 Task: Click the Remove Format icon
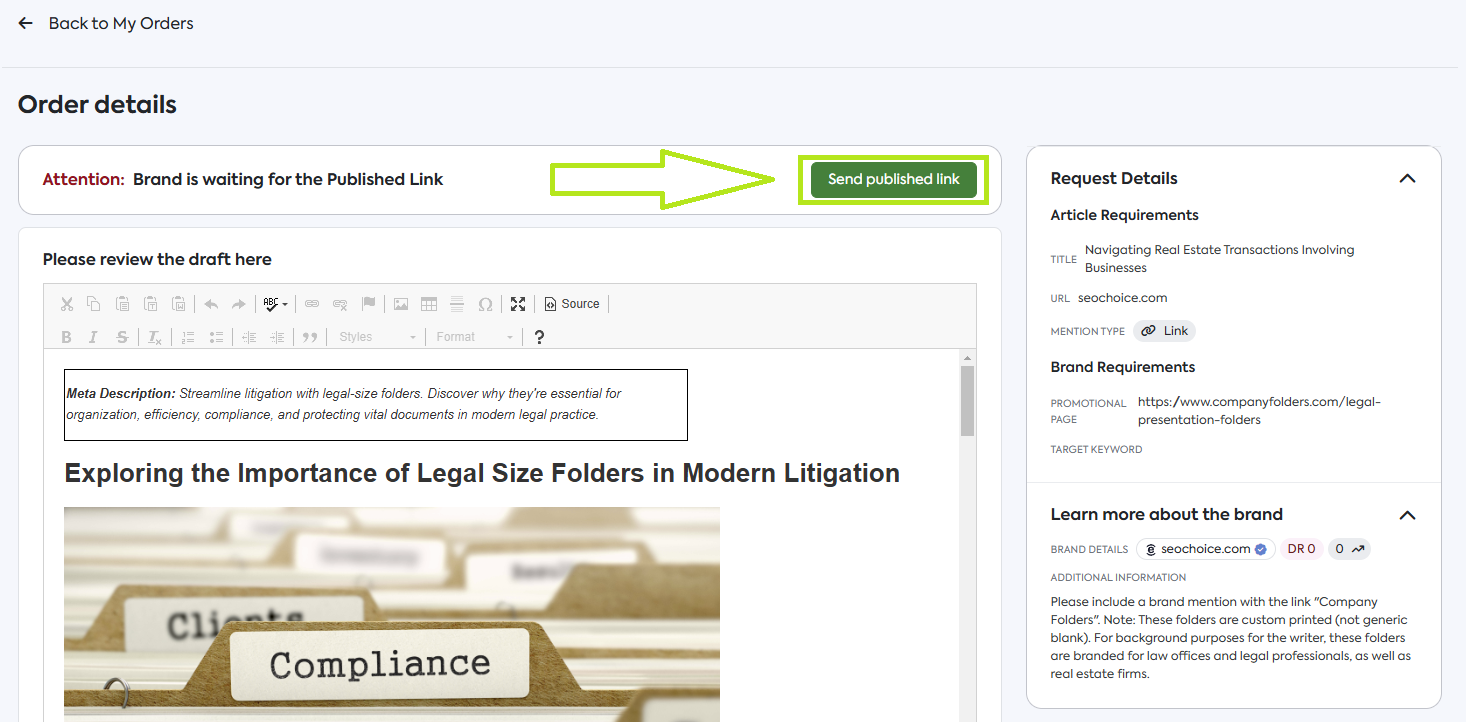pos(155,337)
